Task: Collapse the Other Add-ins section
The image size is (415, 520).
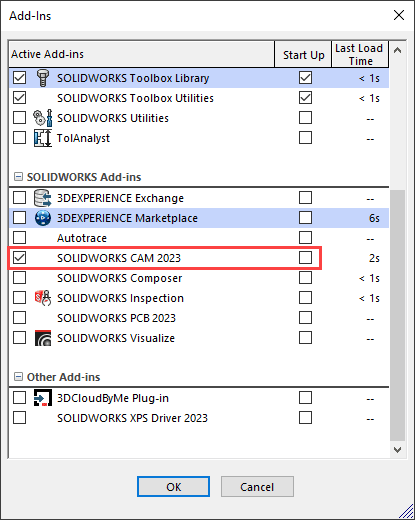Action: [18, 377]
